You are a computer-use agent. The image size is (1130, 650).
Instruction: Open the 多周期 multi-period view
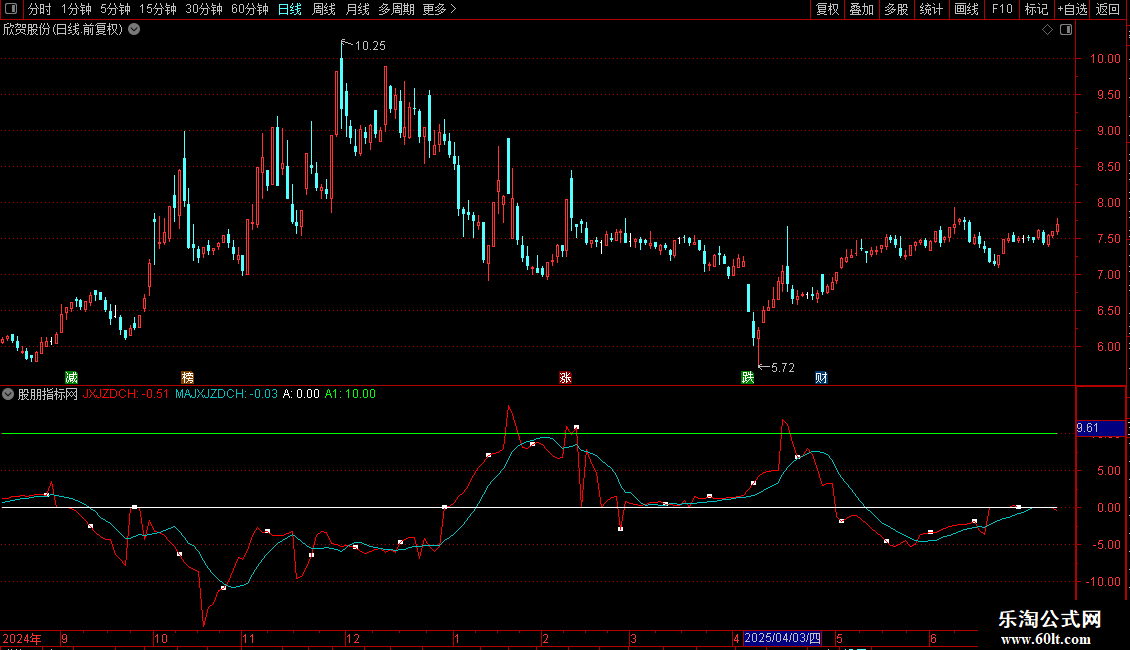[x=396, y=9]
